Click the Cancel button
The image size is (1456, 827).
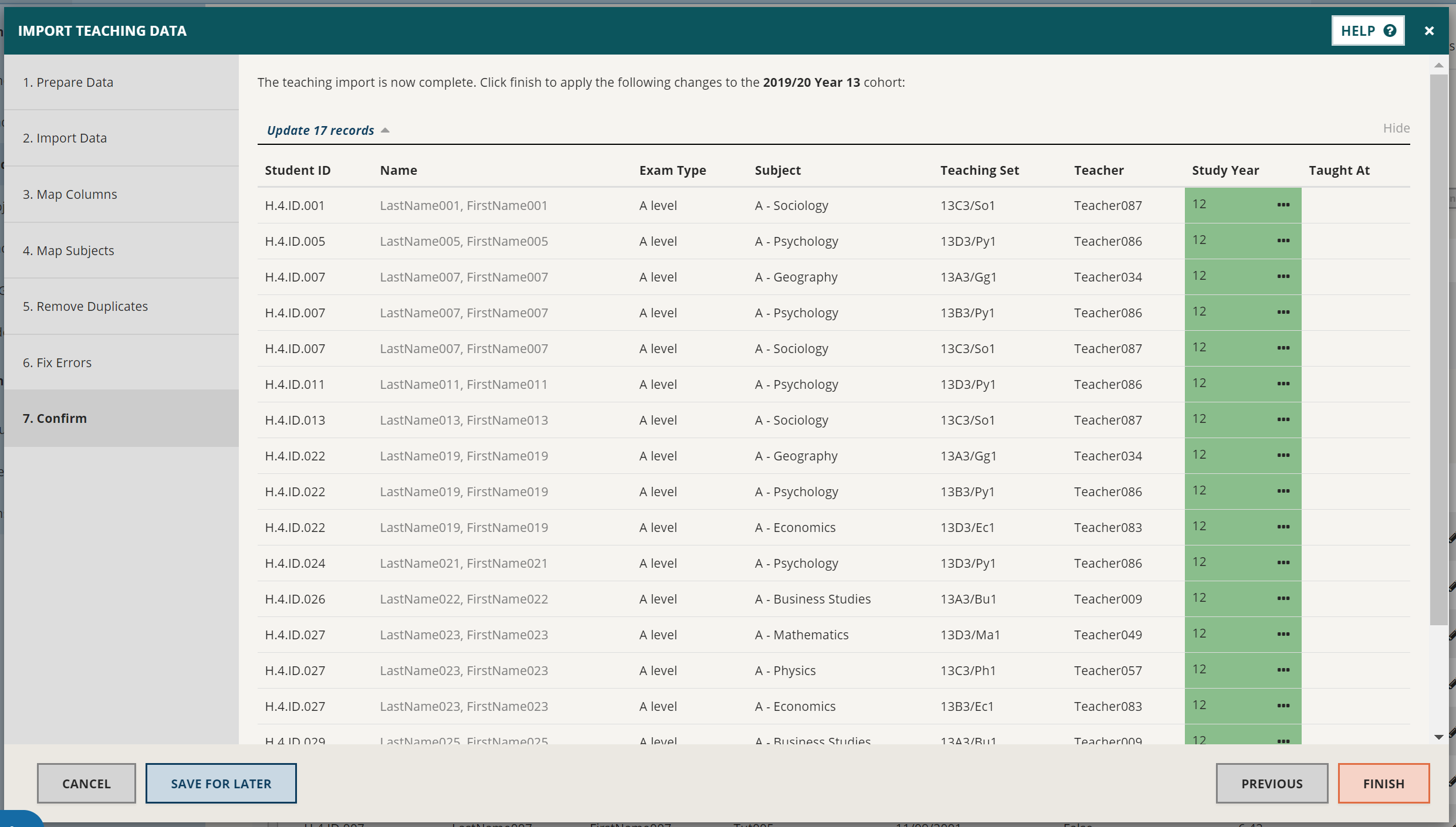86,783
